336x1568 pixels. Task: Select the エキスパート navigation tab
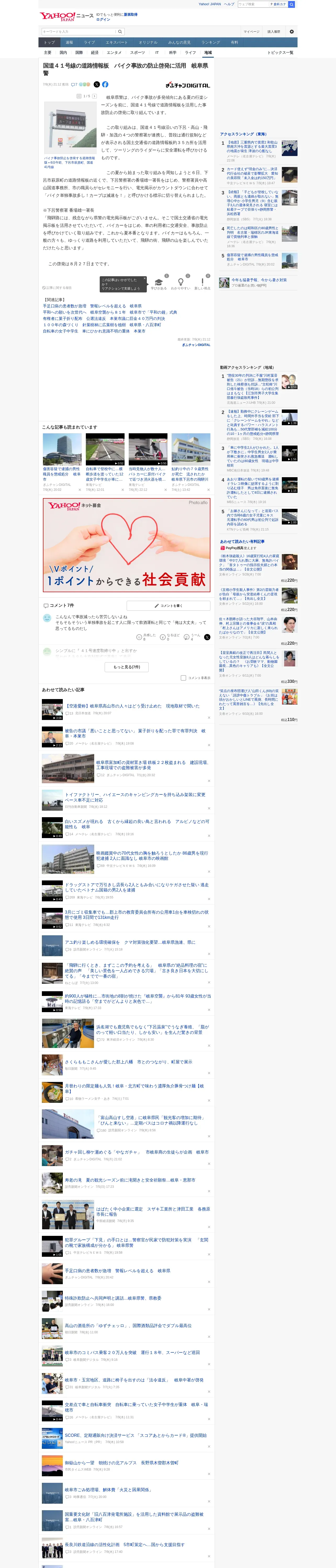pyautogui.click(x=116, y=43)
